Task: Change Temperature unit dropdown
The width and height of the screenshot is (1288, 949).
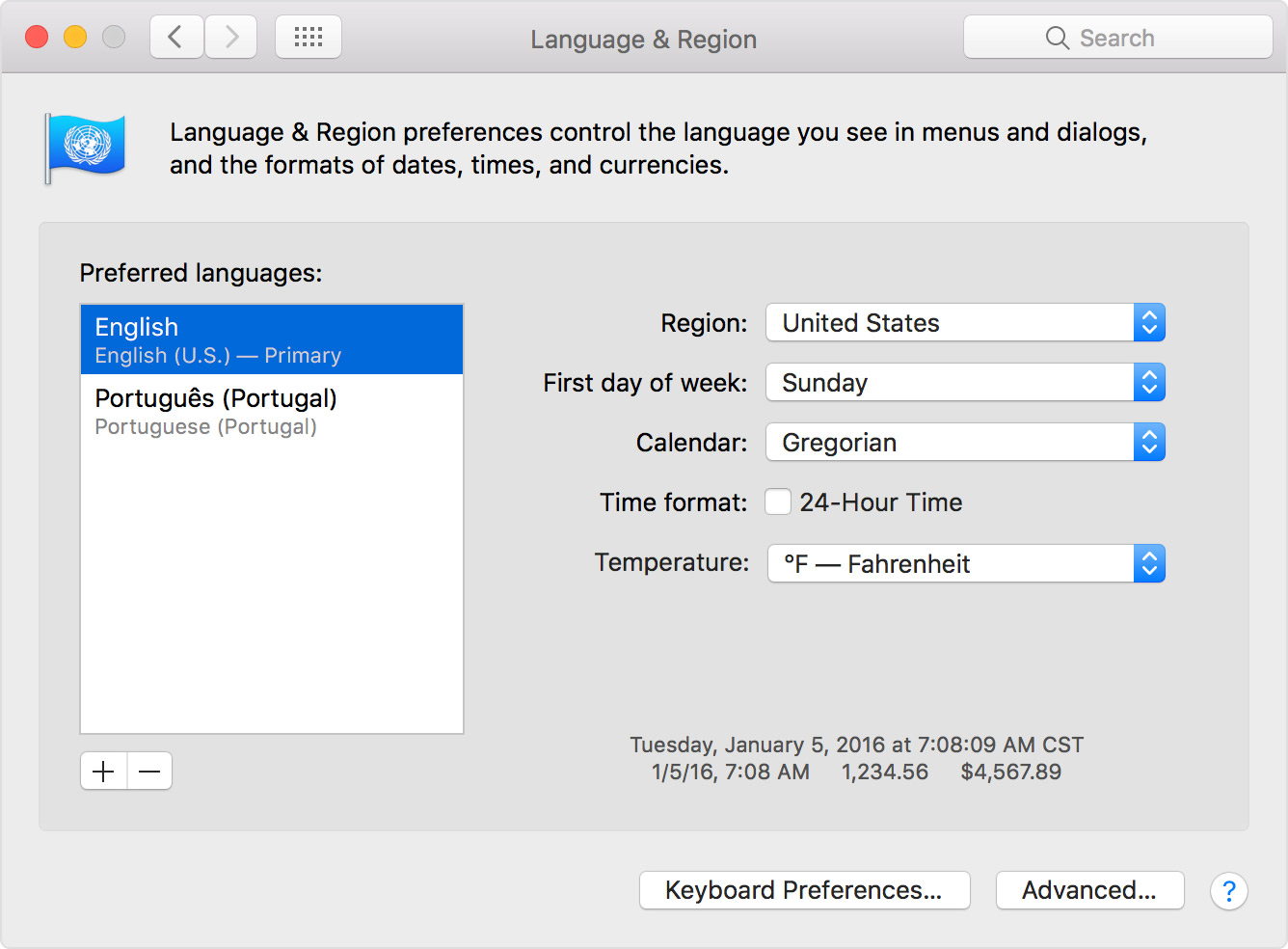Action: (965, 564)
